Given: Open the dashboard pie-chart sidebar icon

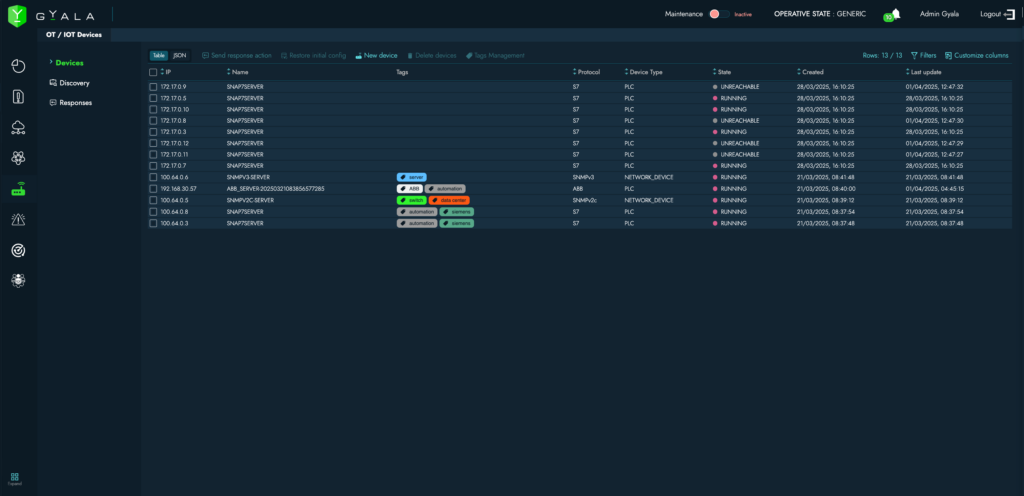Looking at the screenshot, I should coord(18,66).
